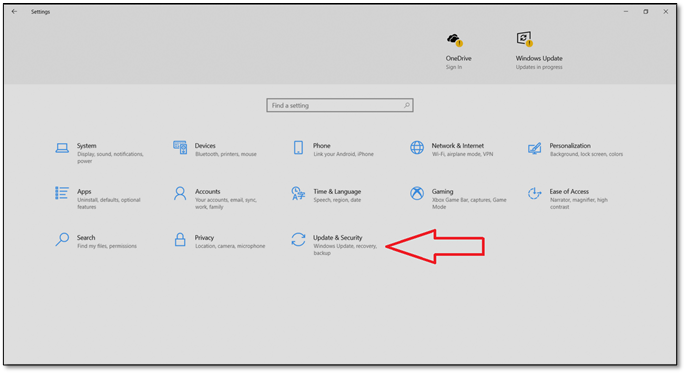Open the Privacy heading
The height and width of the screenshot is (374, 686).
click(x=204, y=238)
